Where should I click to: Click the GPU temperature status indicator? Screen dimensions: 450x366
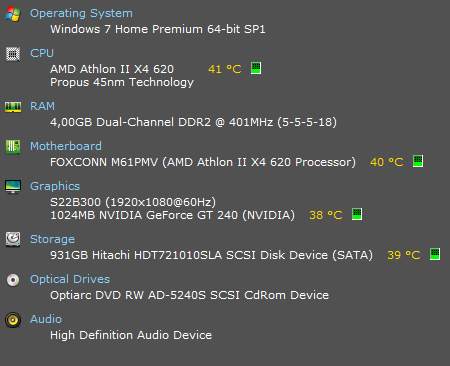[357, 214]
